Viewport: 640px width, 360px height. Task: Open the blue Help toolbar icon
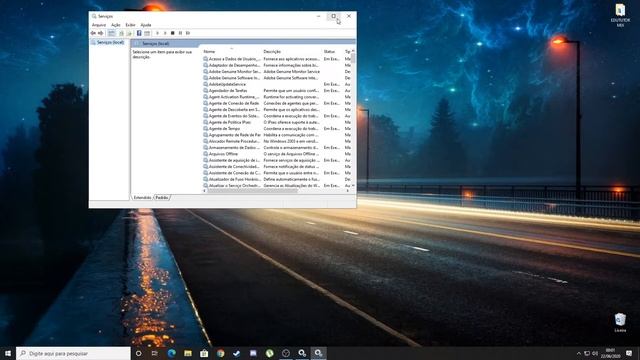pyautogui.click(x=139, y=33)
